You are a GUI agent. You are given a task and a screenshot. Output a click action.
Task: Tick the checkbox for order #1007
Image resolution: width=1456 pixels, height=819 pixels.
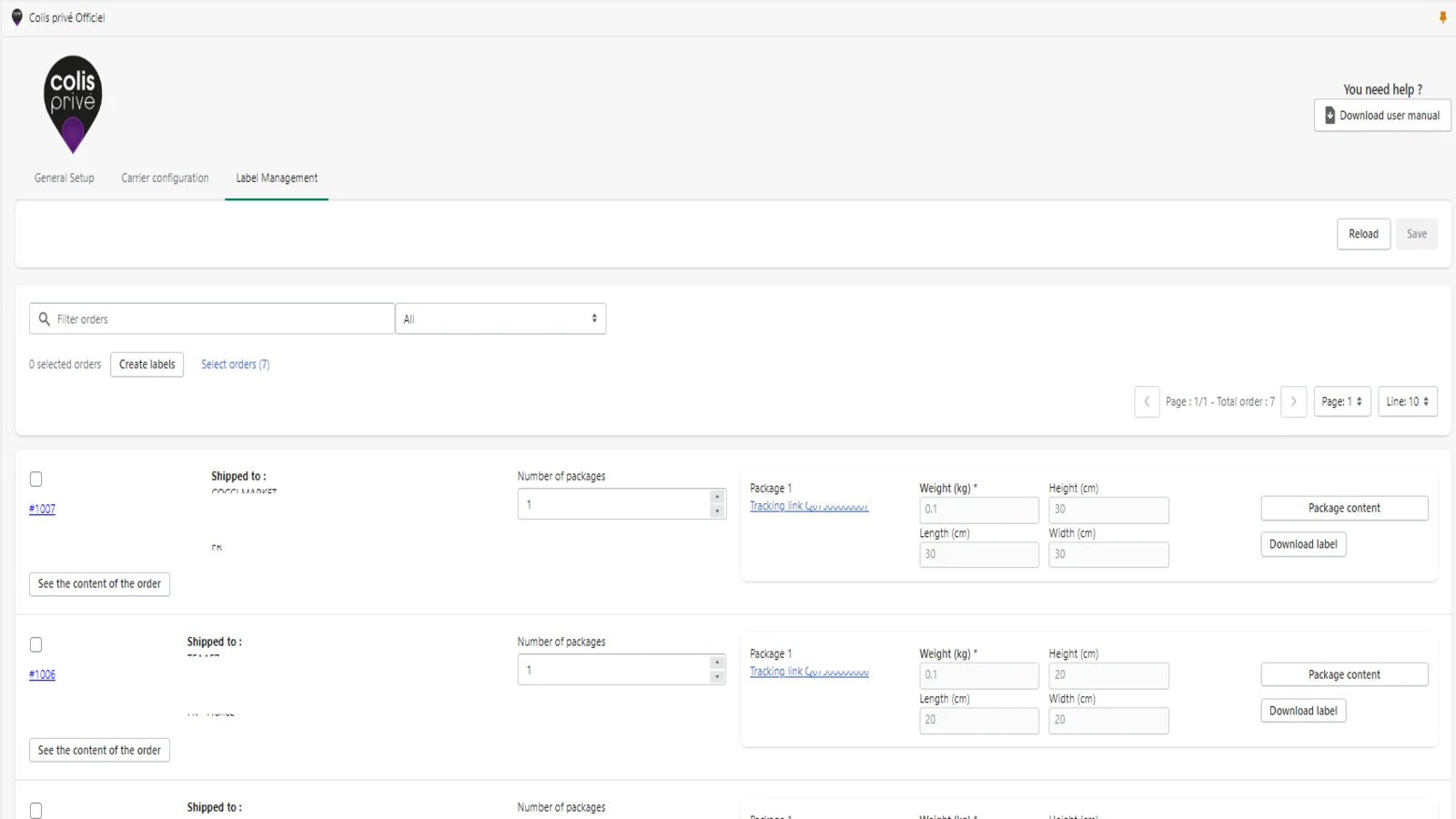point(36,479)
